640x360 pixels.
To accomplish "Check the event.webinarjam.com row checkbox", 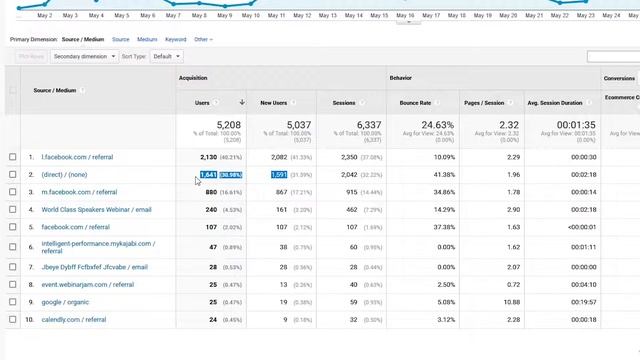I will (13, 284).
